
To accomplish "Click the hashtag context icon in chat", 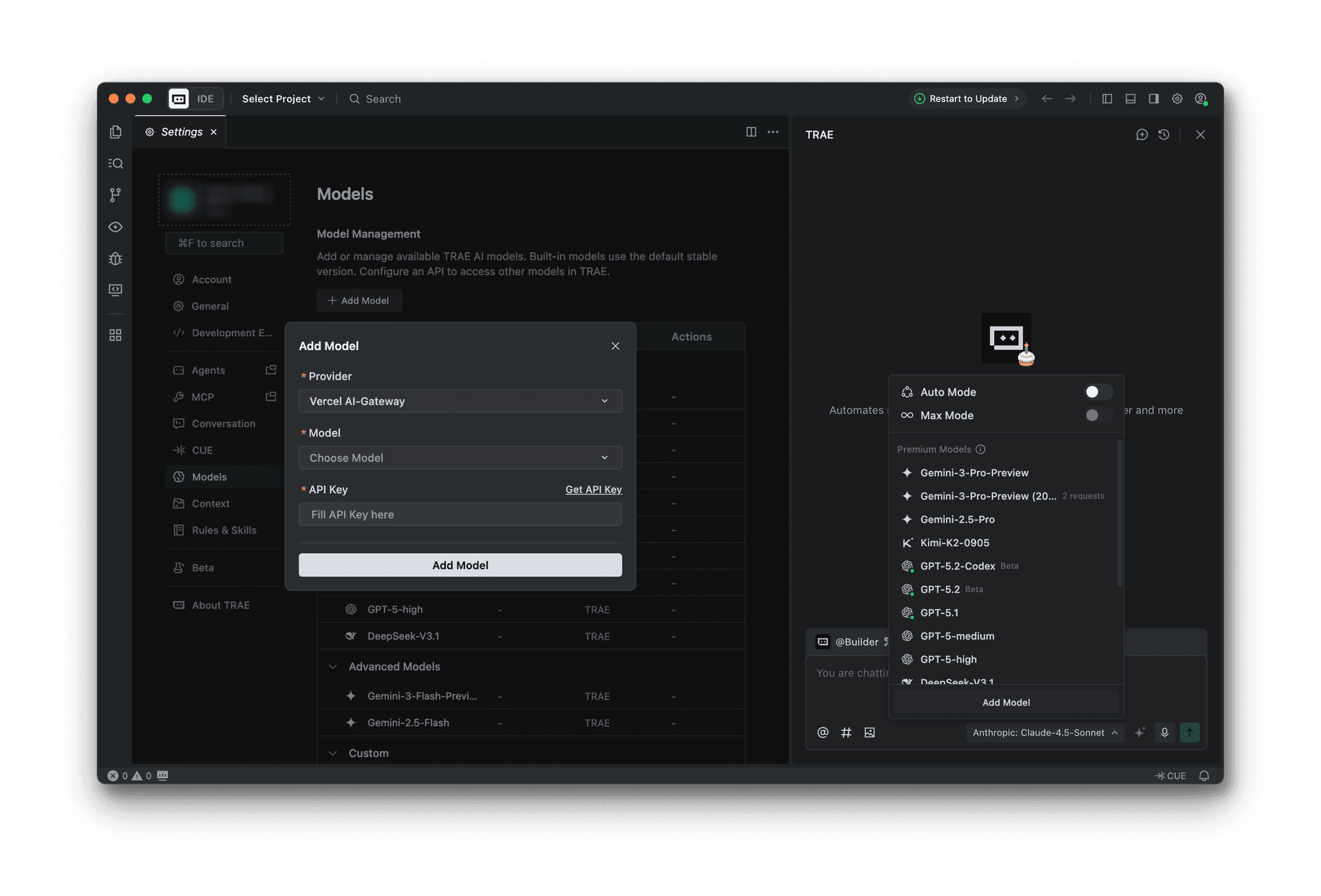I will [846, 732].
